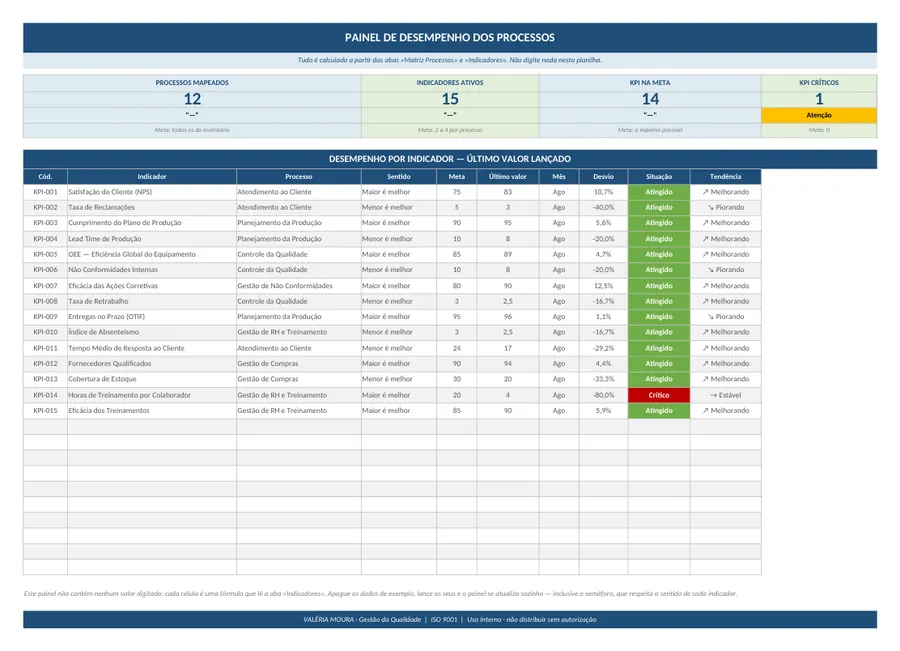
Task: Click the 'PAINEL DE DESEMPENHO DOS PROCESSOS' title
Action: (x=449, y=37)
